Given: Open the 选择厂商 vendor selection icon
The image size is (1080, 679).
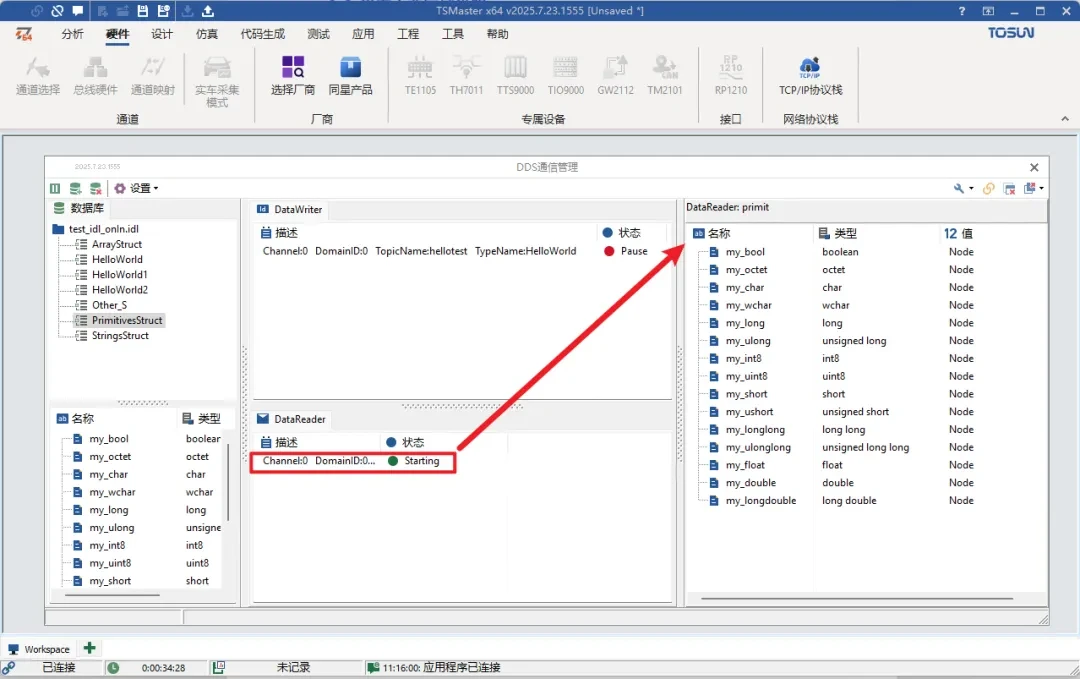Looking at the screenshot, I should click(x=292, y=74).
